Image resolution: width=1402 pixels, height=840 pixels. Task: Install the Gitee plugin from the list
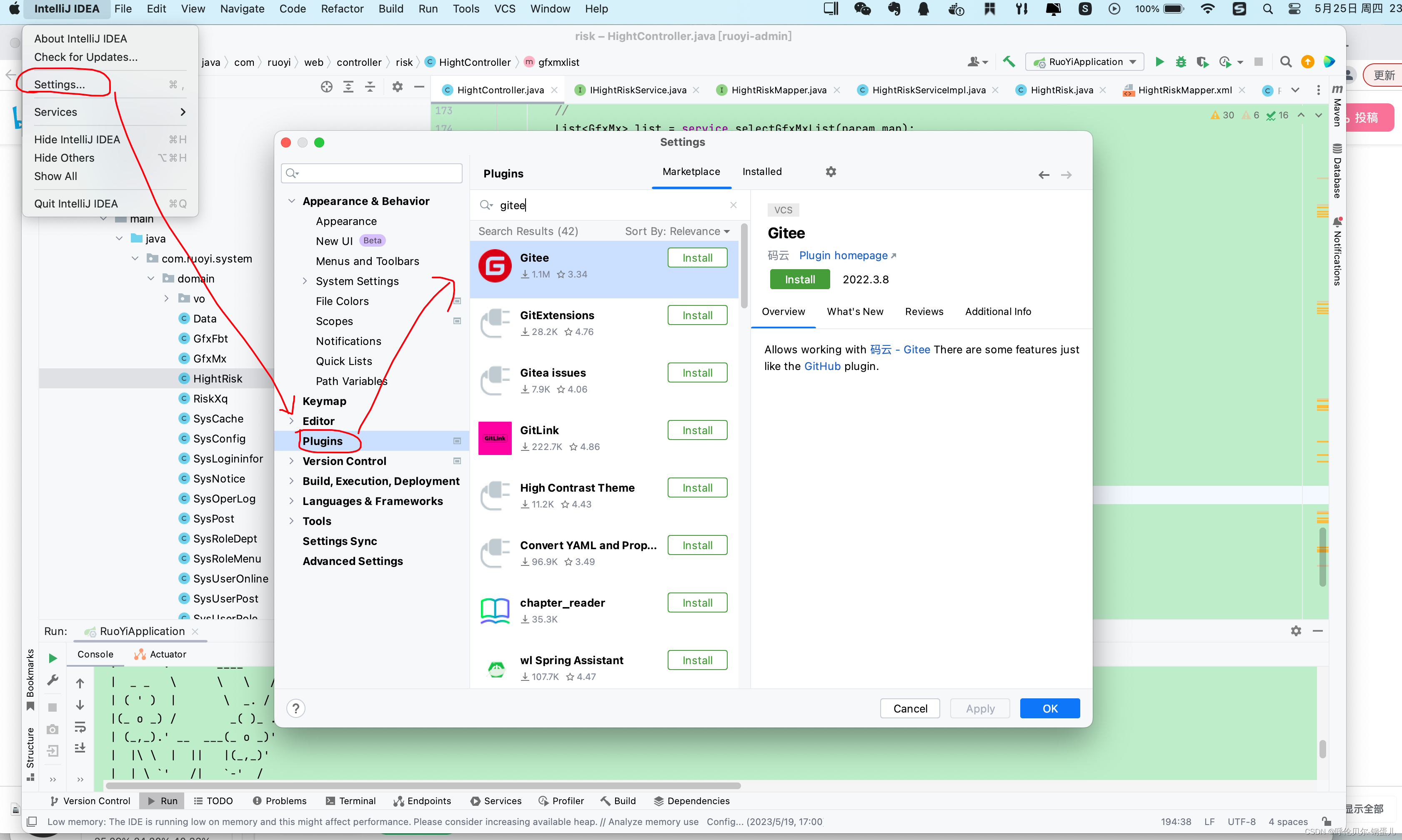tap(697, 257)
